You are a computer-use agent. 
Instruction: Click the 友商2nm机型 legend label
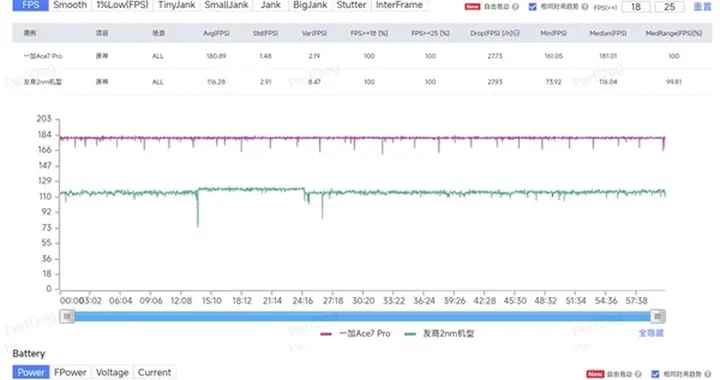tap(448, 334)
